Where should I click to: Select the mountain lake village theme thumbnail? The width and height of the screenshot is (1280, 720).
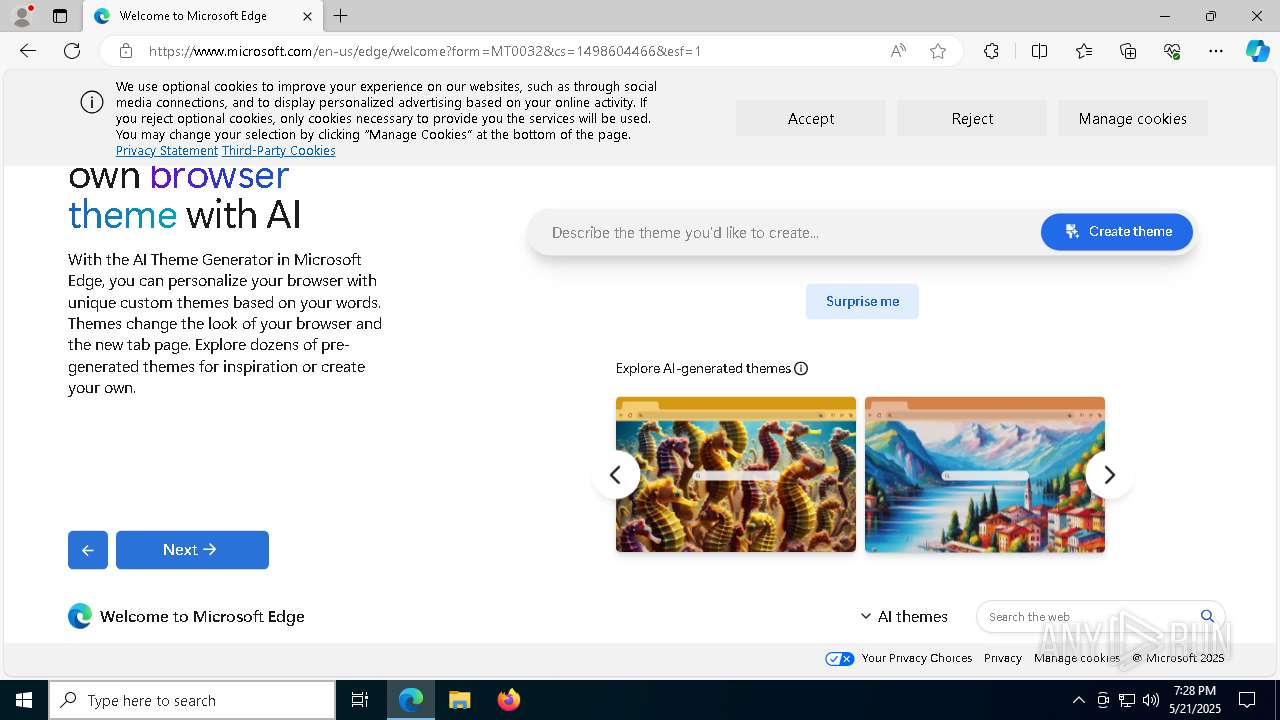pos(985,474)
